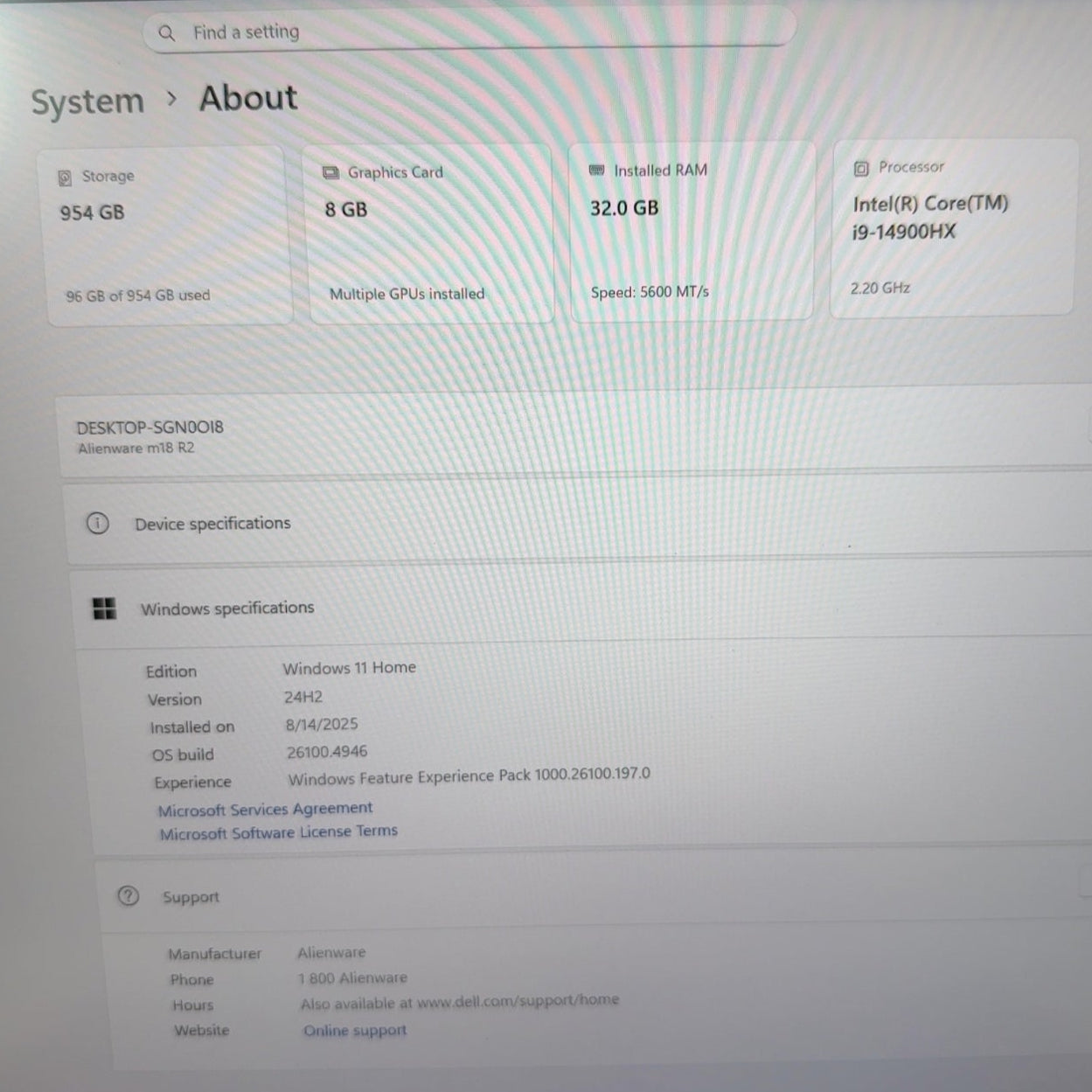
Task: Select 'Speed: 5600 MT/s' text
Action: pyautogui.click(x=650, y=292)
